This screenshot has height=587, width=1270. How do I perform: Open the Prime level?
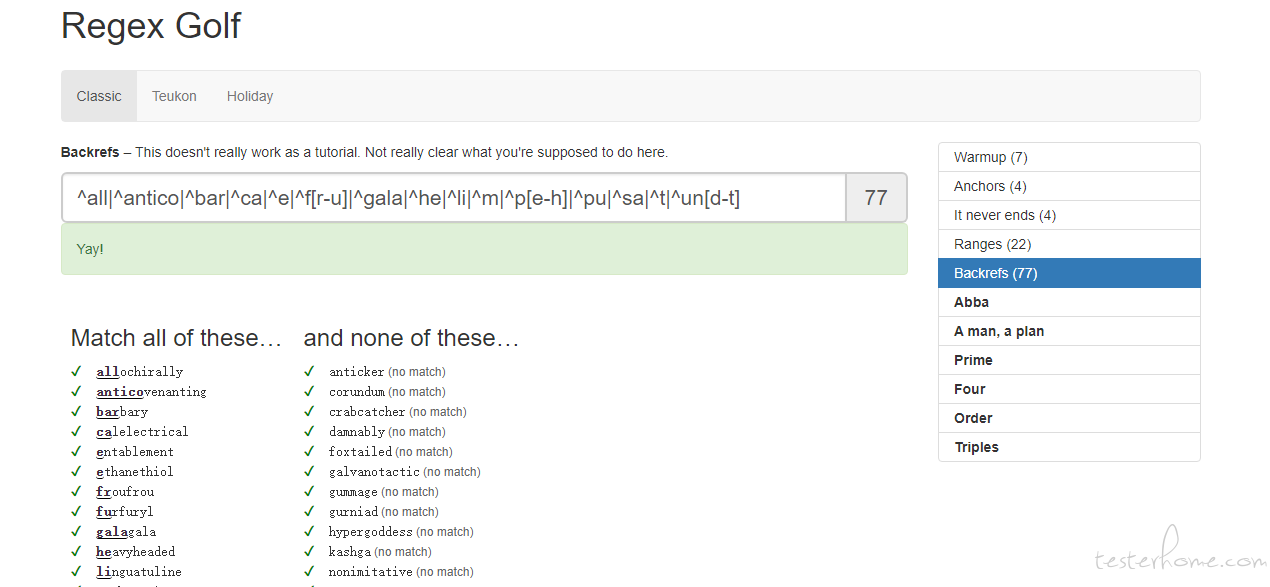point(1069,360)
